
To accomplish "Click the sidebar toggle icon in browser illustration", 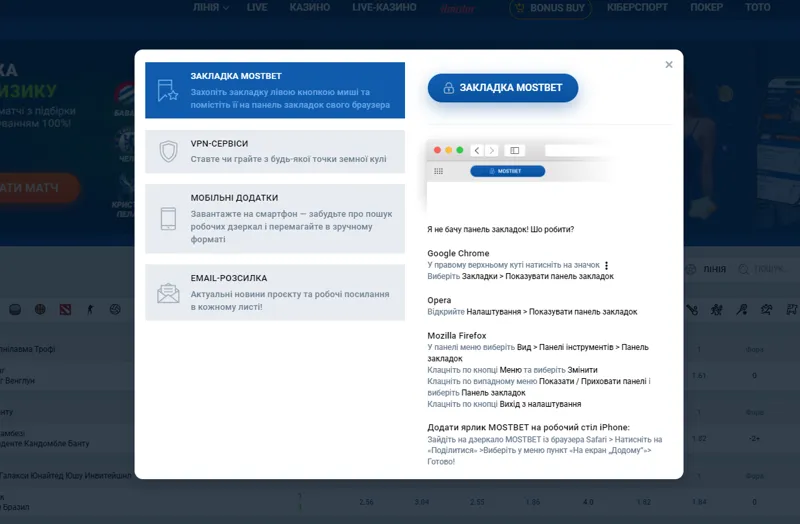I will coord(515,151).
